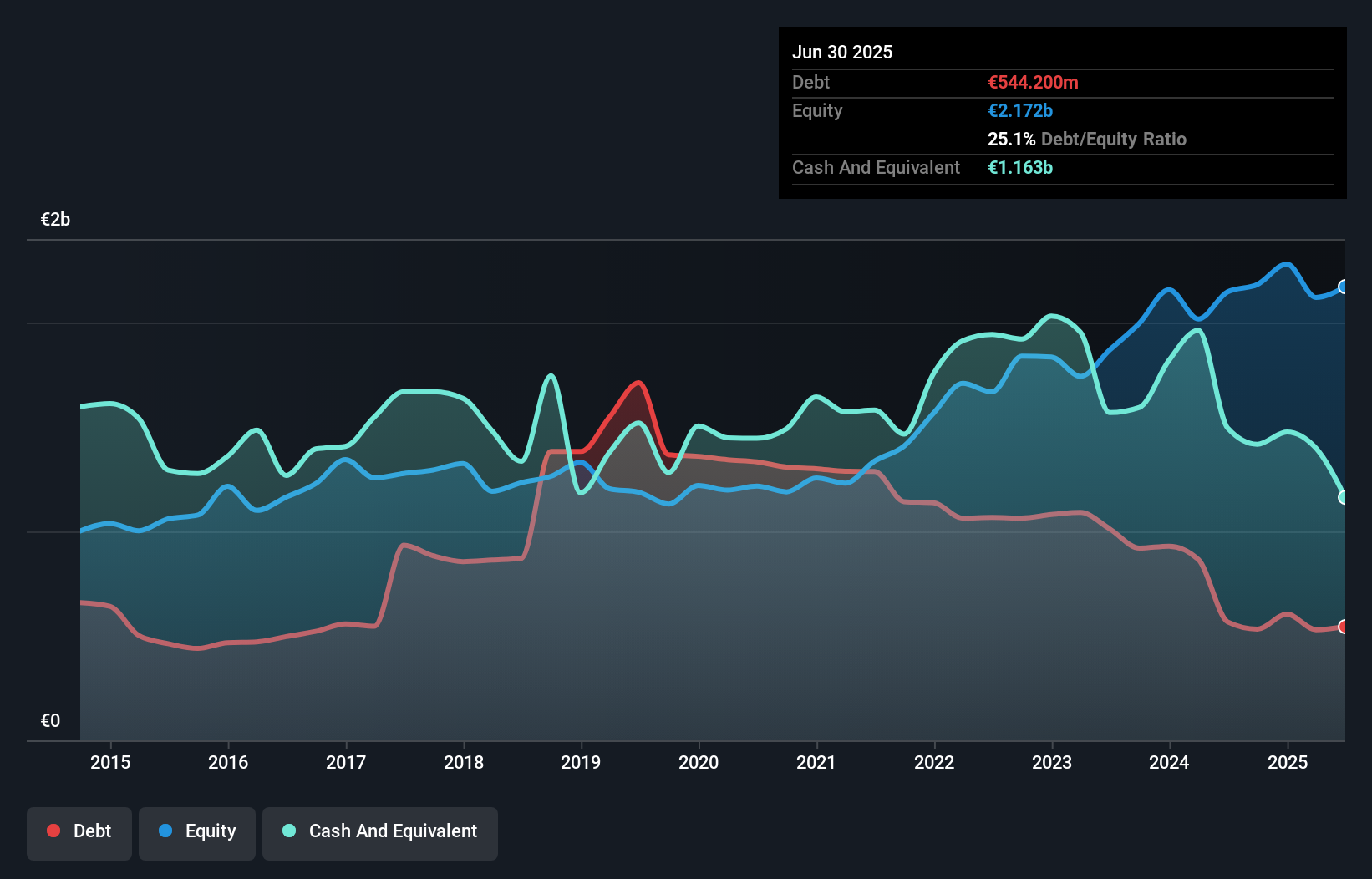This screenshot has width=1372, height=879.
Task: Click the blue Equity legend dot
Action: click(x=165, y=831)
